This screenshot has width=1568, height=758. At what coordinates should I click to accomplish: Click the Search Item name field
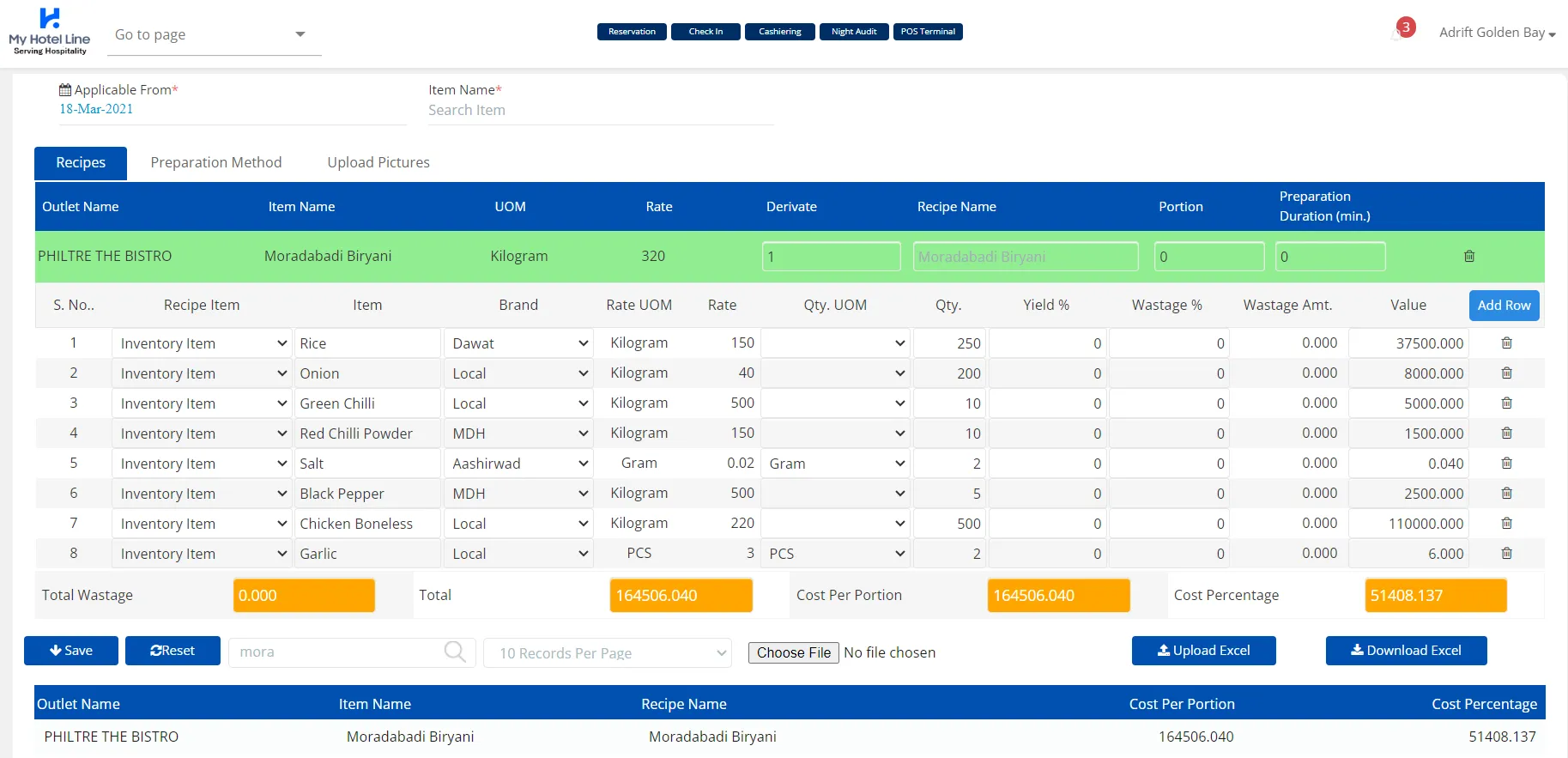coord(601,111)
